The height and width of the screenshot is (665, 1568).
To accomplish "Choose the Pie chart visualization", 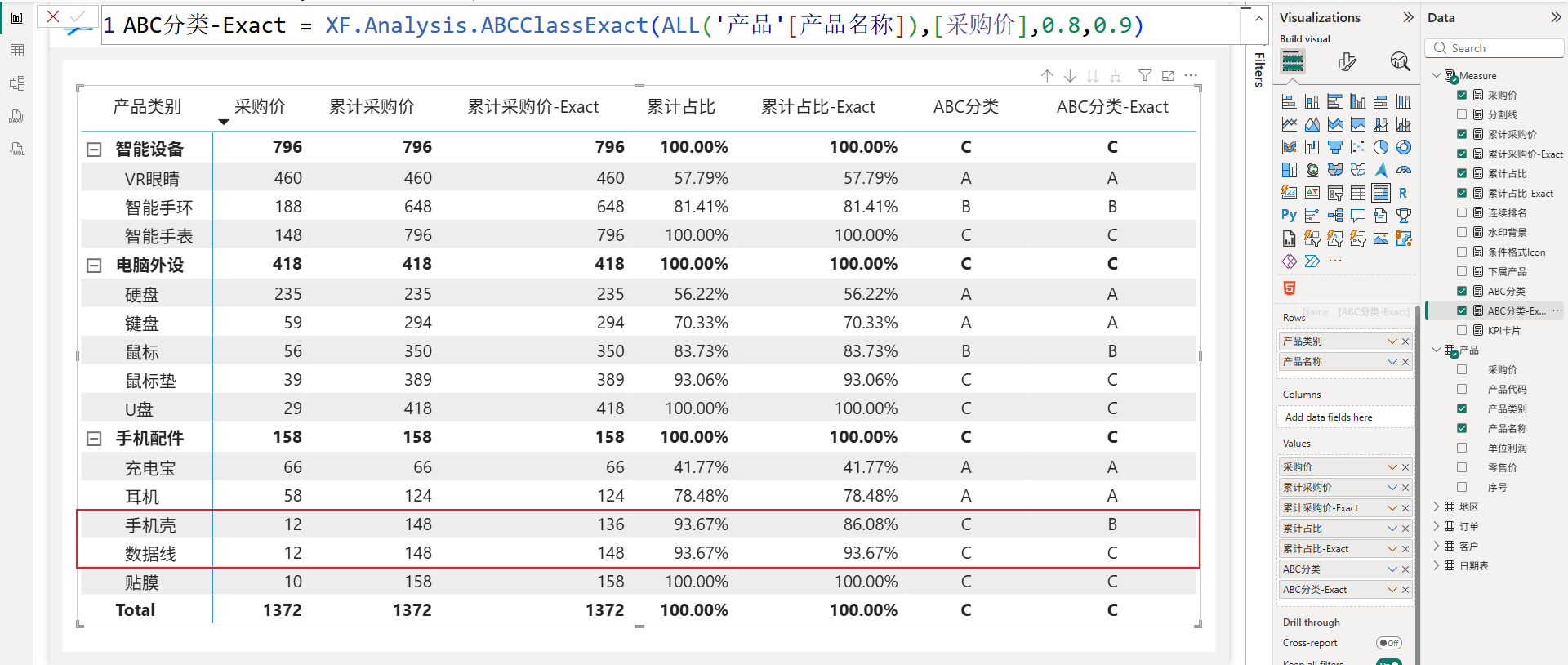I will click(1380, 147).
